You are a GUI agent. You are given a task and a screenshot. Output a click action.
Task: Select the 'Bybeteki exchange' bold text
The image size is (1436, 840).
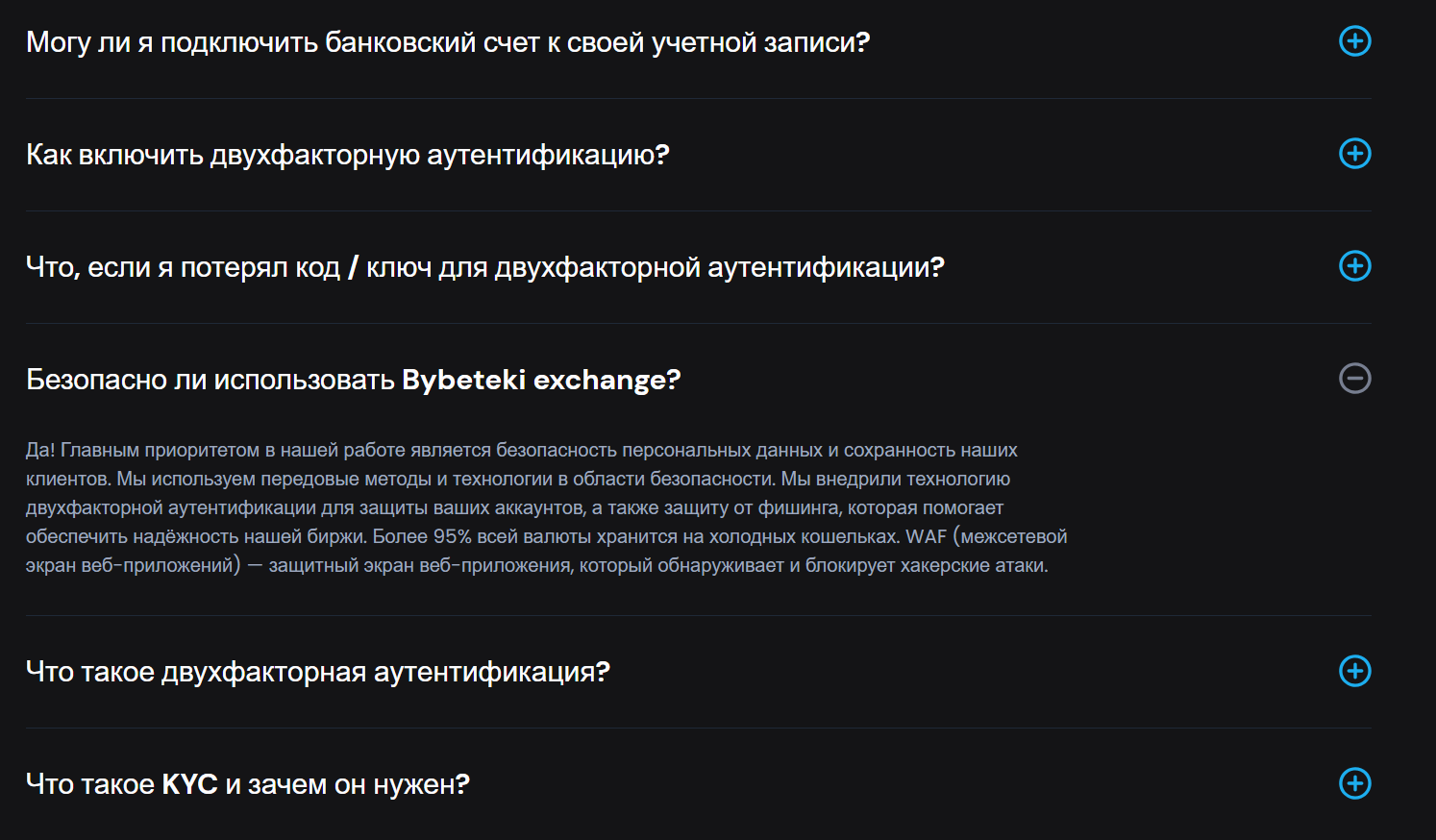[540, 379]
